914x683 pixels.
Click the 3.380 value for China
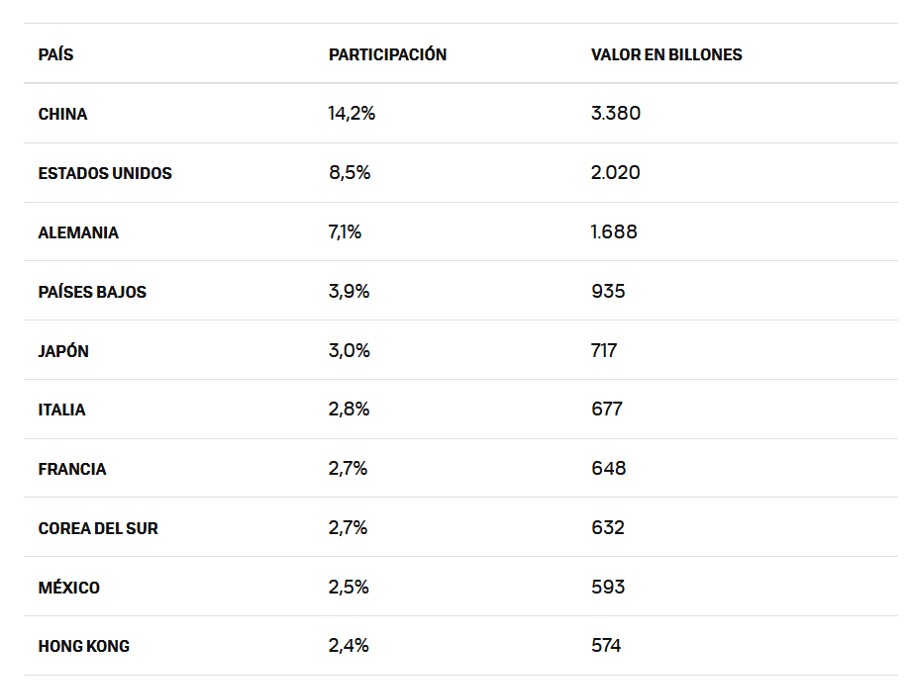pyautogui.click(x=616, y=114)
